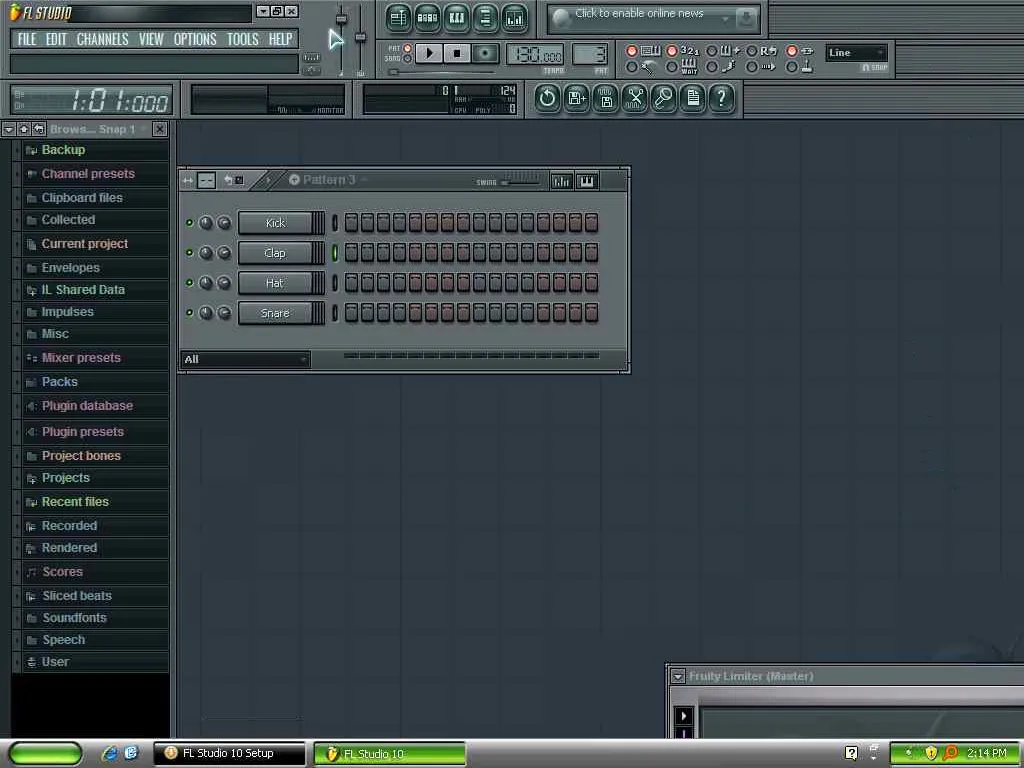The height and width of the screenshot is (768, 1024).
Task: Open the EDIT menu
Action: click(56, 39)
